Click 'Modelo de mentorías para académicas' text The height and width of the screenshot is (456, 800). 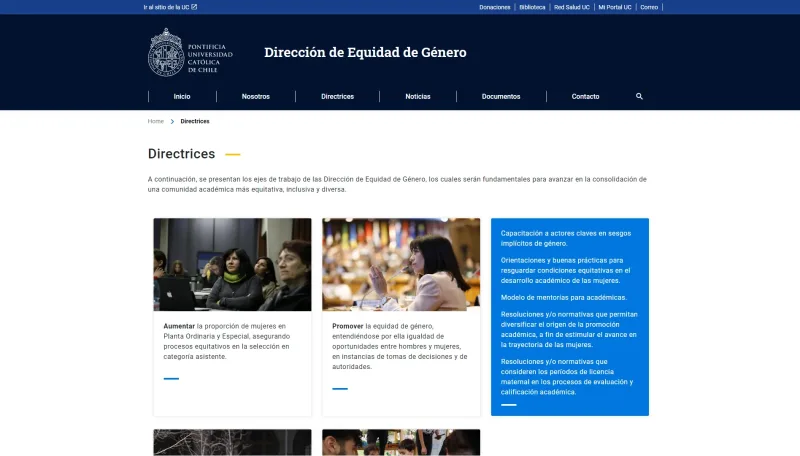pyautogui.click(x=564, y=297)
